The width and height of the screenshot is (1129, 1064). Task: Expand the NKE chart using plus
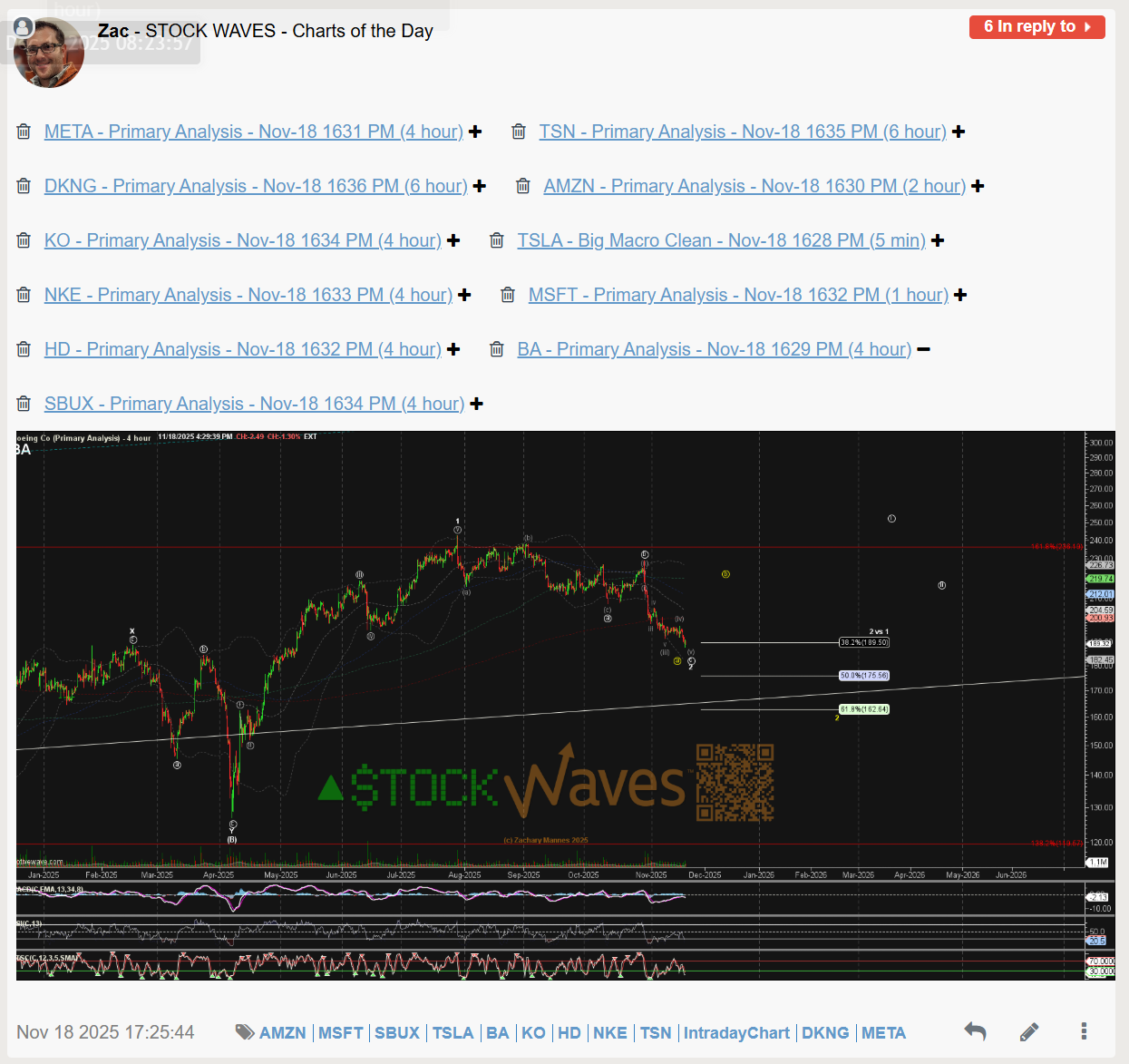(464, 295)
